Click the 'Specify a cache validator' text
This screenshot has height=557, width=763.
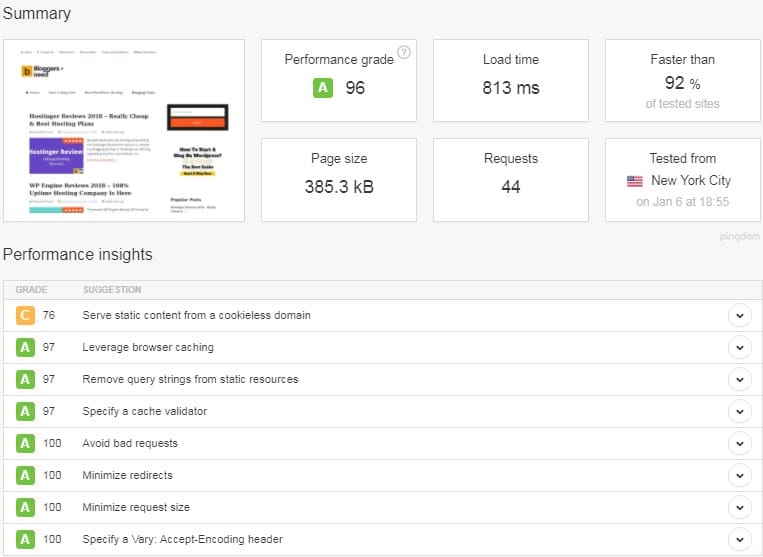pyautogui.click(x=145, y=412)
